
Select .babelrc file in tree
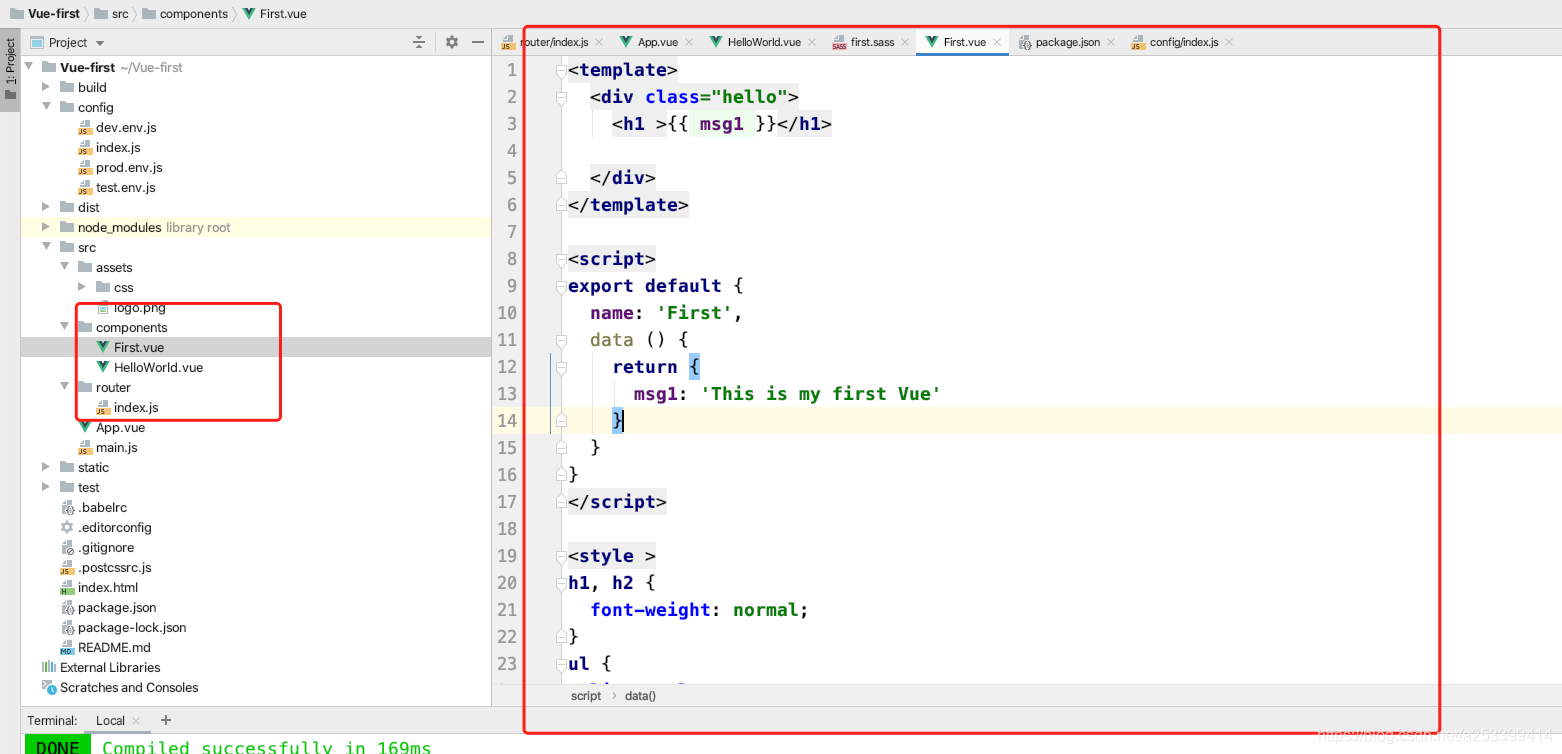(x=102, y=507)
